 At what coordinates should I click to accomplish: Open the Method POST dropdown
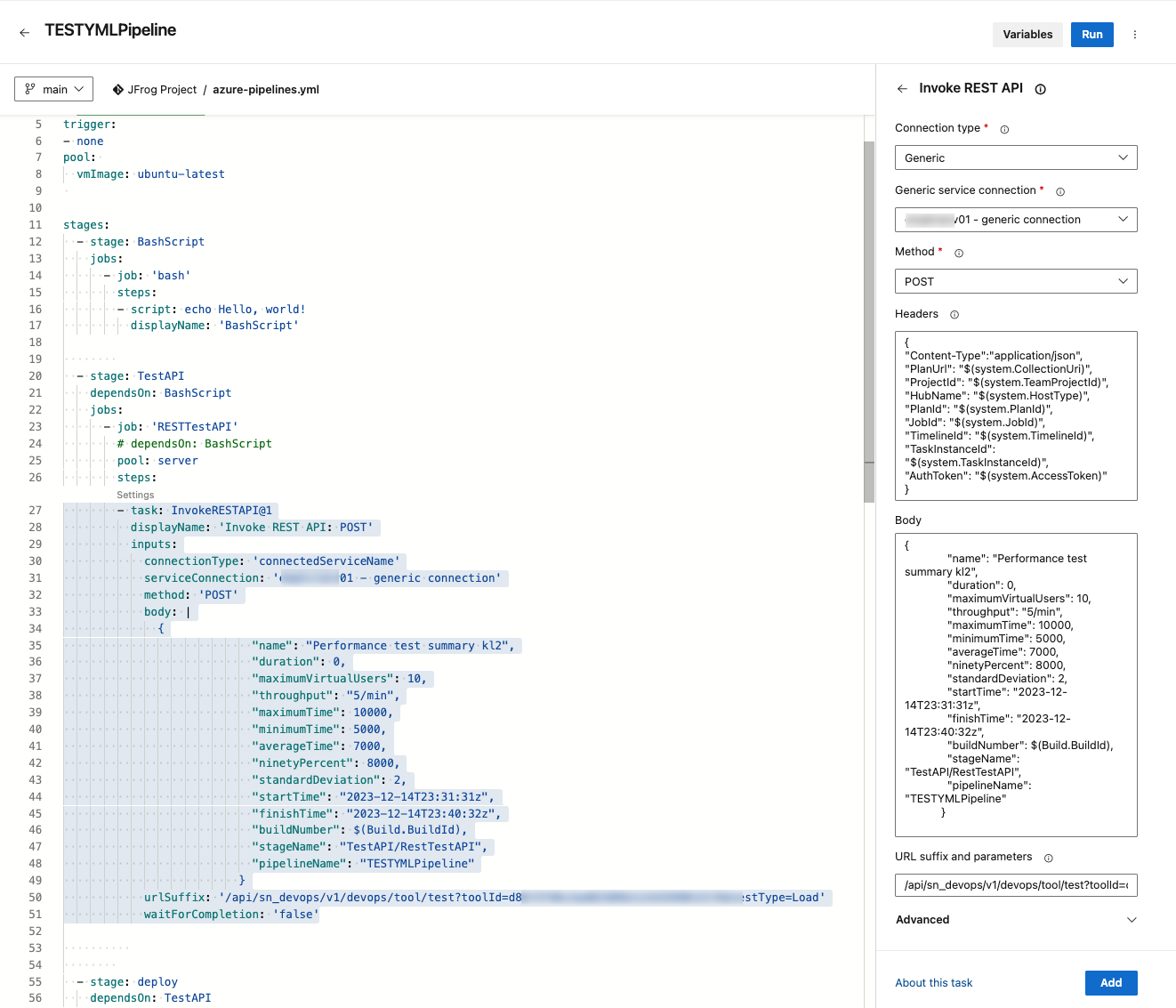click(x=1016, y=281)
